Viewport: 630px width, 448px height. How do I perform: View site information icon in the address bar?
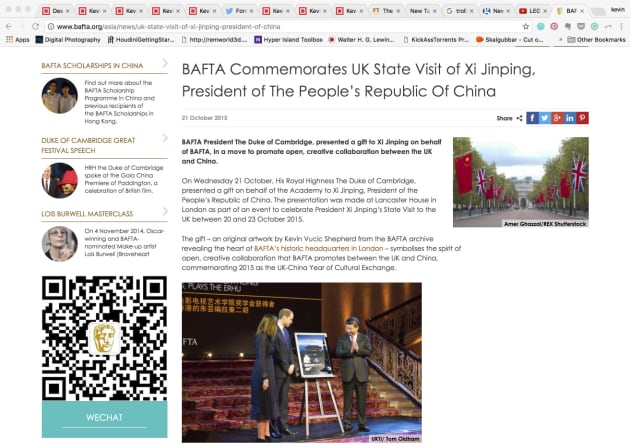(x=51, y=27)
